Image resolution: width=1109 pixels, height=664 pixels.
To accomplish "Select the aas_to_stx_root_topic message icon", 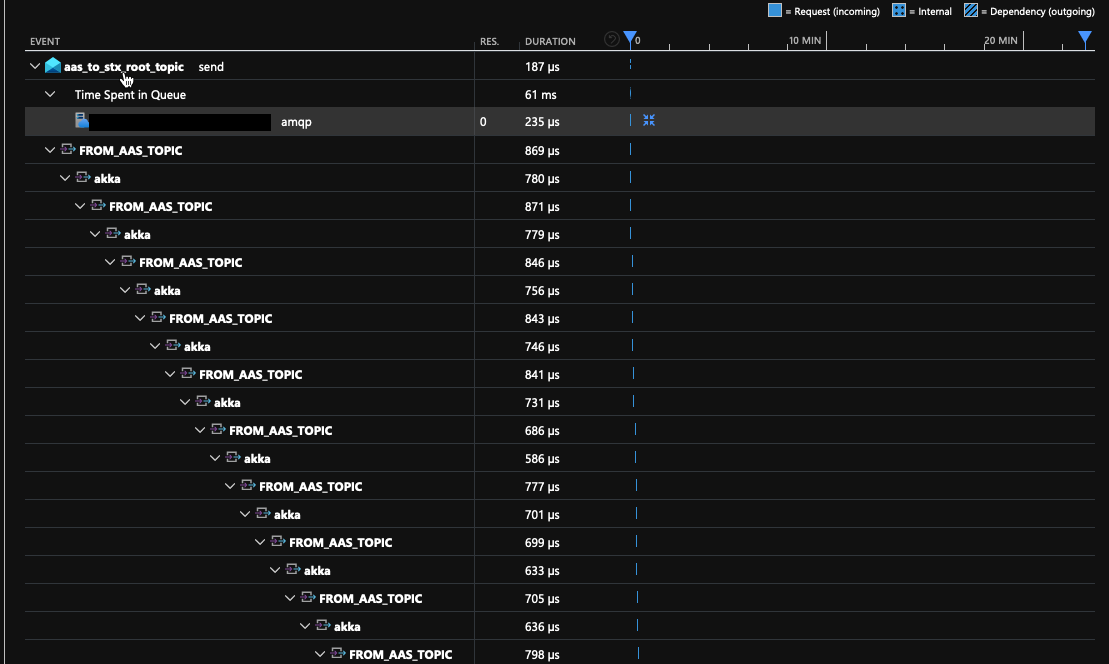I will point(52,66).
